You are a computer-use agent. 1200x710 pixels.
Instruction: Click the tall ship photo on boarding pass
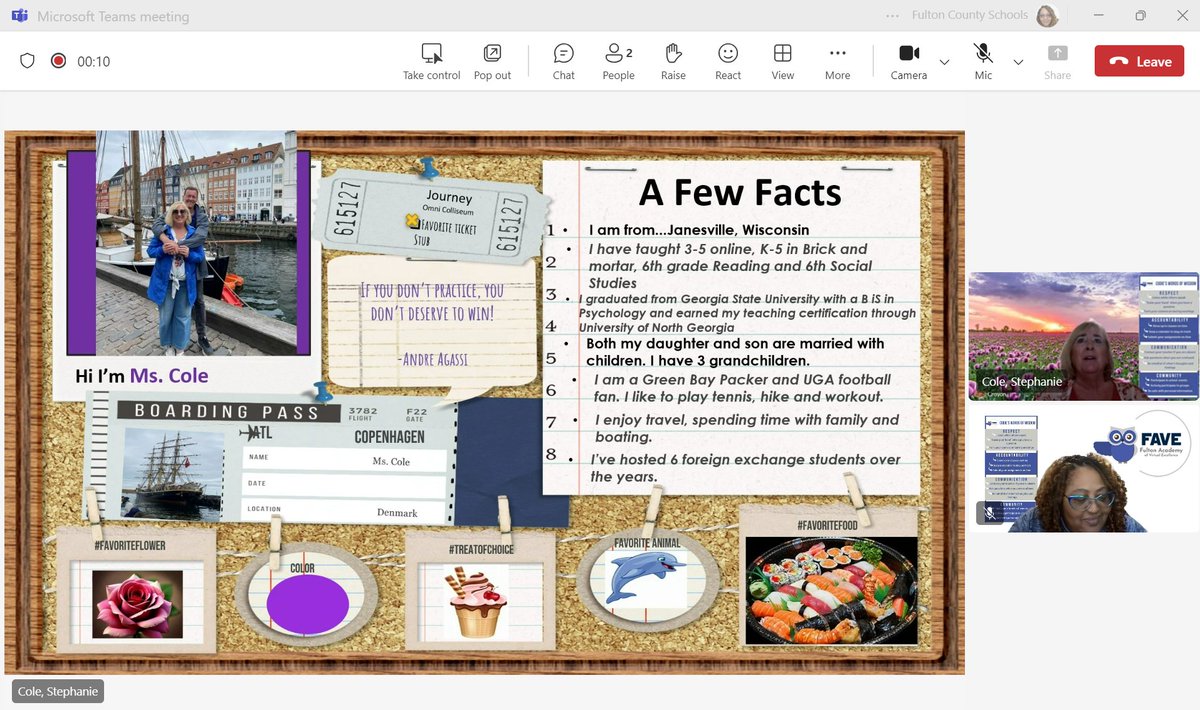click(x=172, y=475)
